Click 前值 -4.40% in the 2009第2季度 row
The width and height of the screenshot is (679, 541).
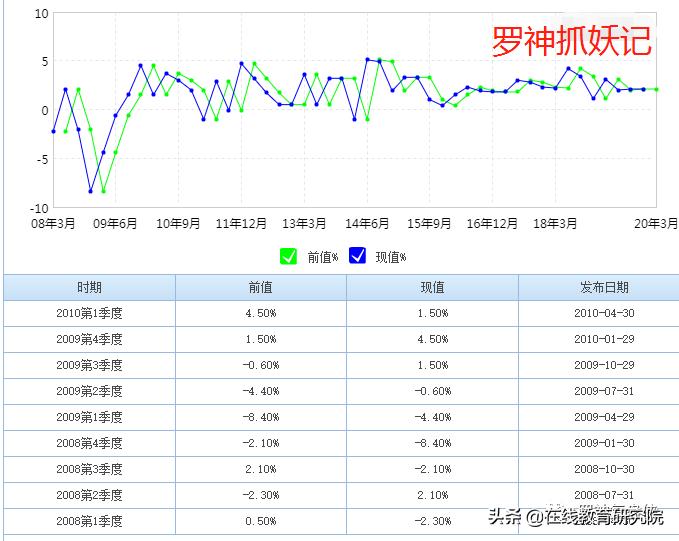click(x=261, y=391)
